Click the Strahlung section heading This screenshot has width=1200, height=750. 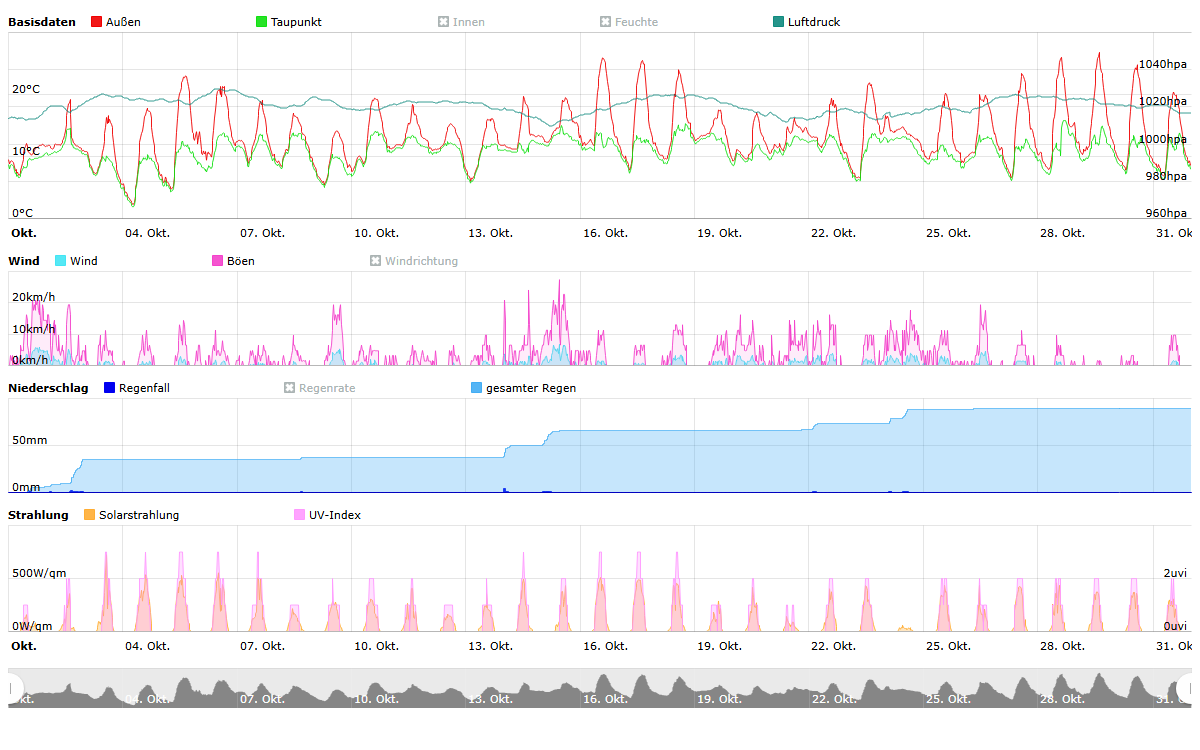[x=38, y=515]
